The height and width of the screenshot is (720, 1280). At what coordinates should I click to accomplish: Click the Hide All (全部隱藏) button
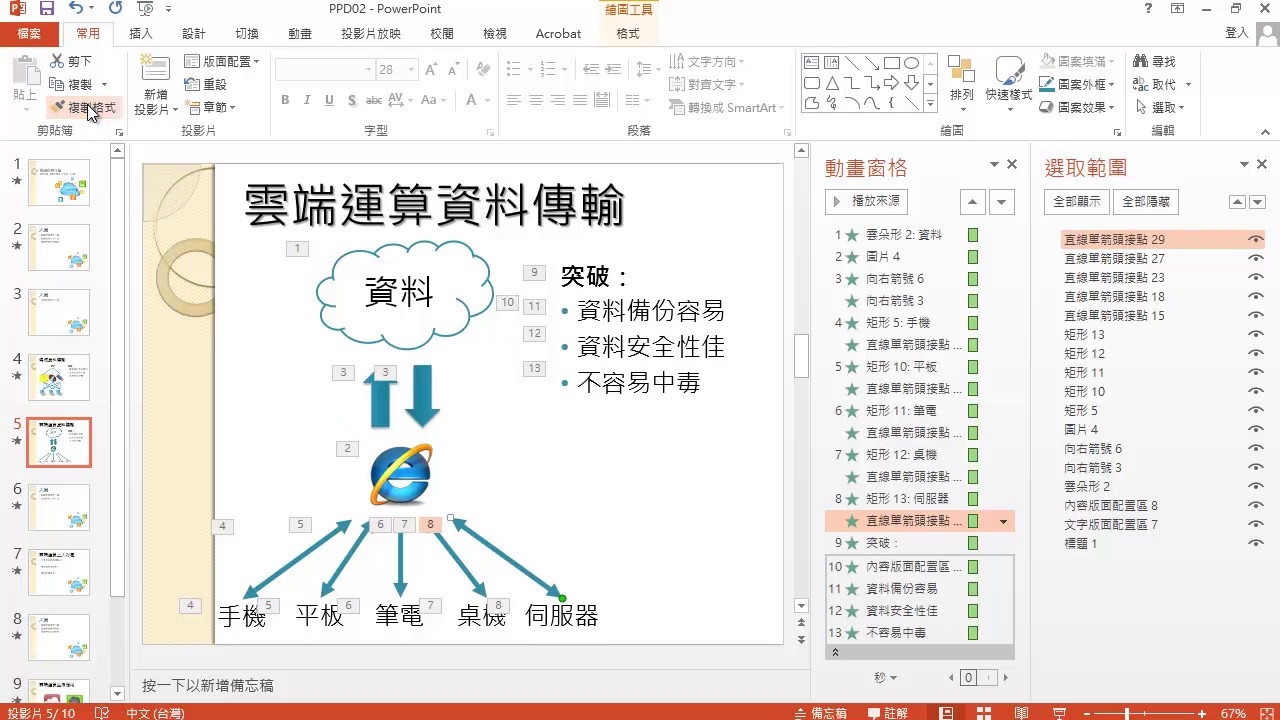click(x=1146, y=201)
